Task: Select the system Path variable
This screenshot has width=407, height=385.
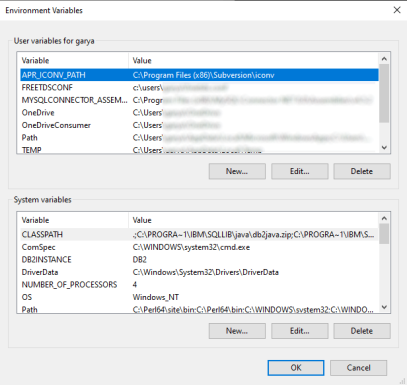Action: 199,309
